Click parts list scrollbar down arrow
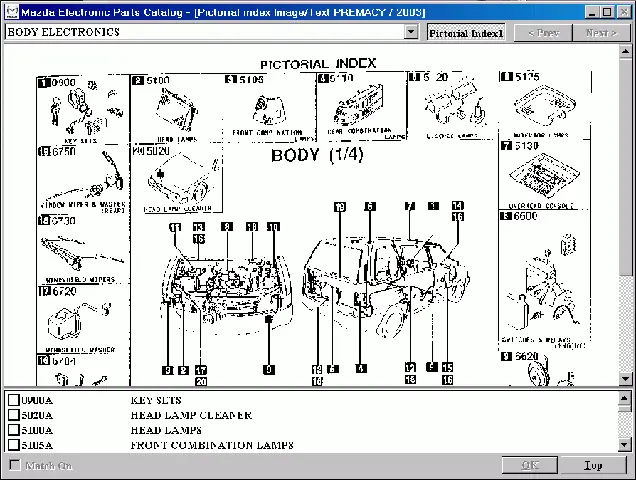 coord(625,445)
